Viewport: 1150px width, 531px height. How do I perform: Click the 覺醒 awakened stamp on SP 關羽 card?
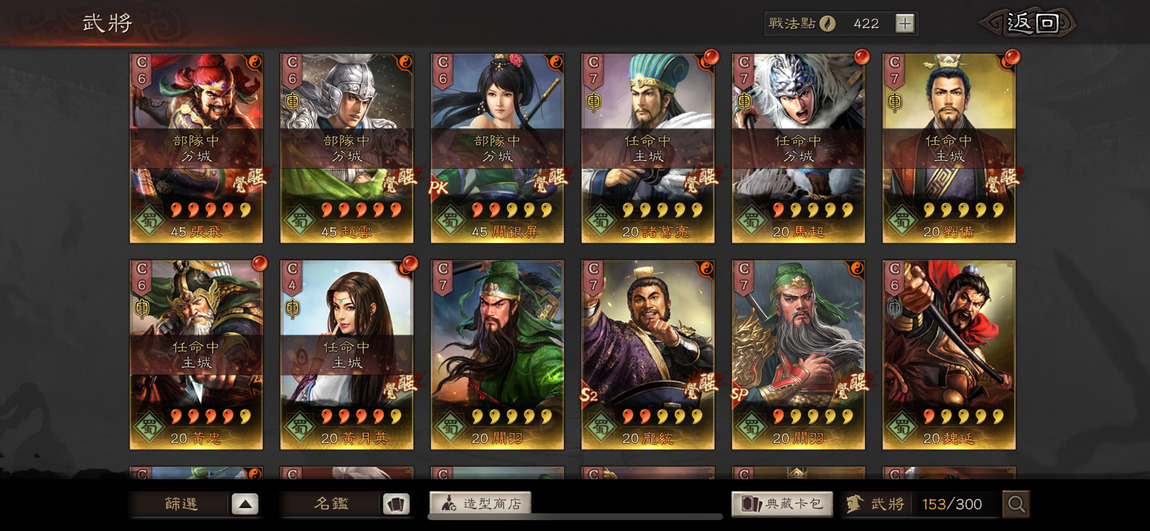click(x=852, y=384)
